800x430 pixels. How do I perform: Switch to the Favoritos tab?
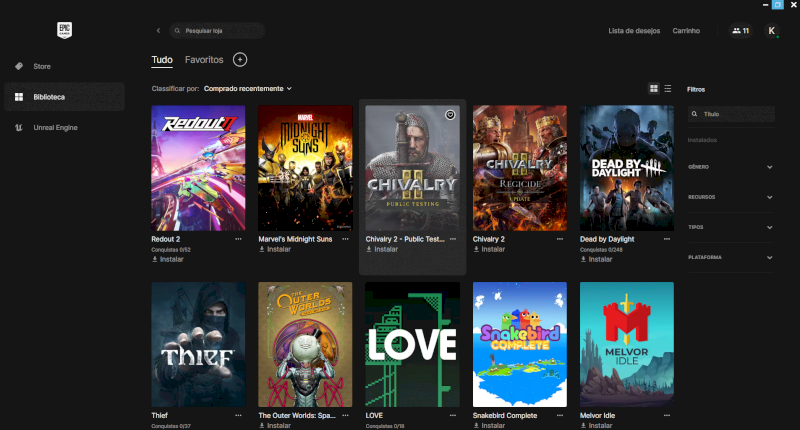click(x=204, y=60)
